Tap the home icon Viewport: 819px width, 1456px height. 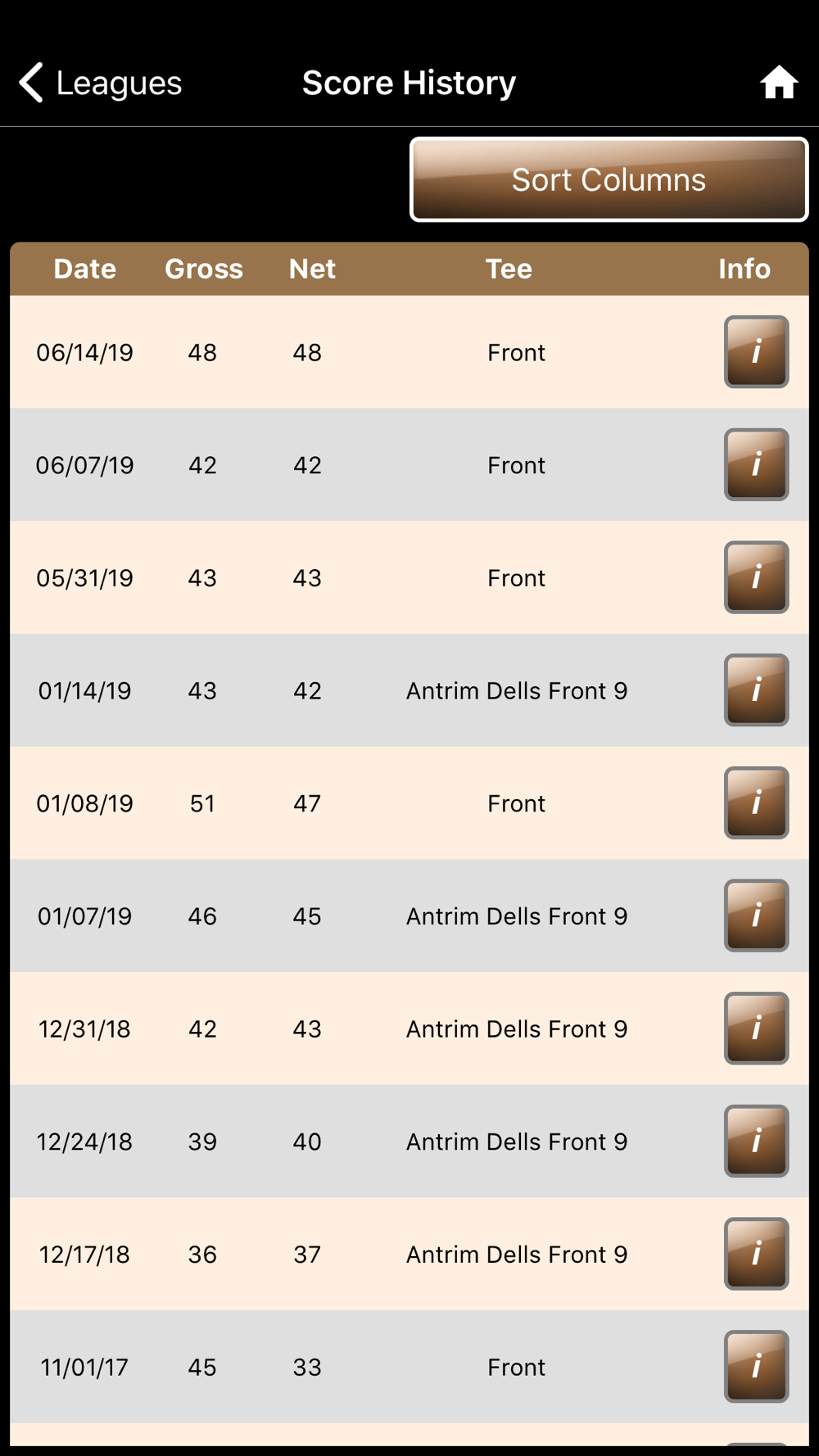[778, 83]
